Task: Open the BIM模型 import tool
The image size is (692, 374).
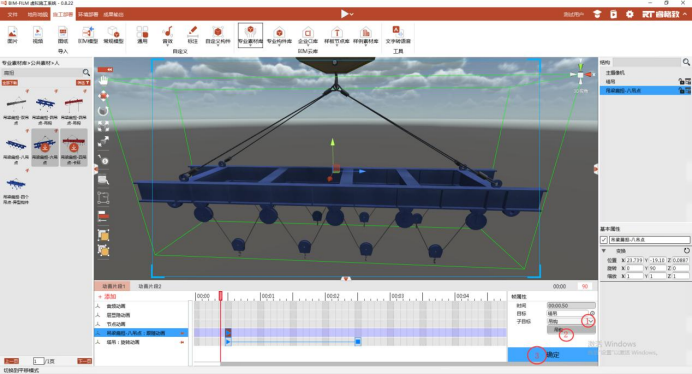Action: [x=88, y=35]
